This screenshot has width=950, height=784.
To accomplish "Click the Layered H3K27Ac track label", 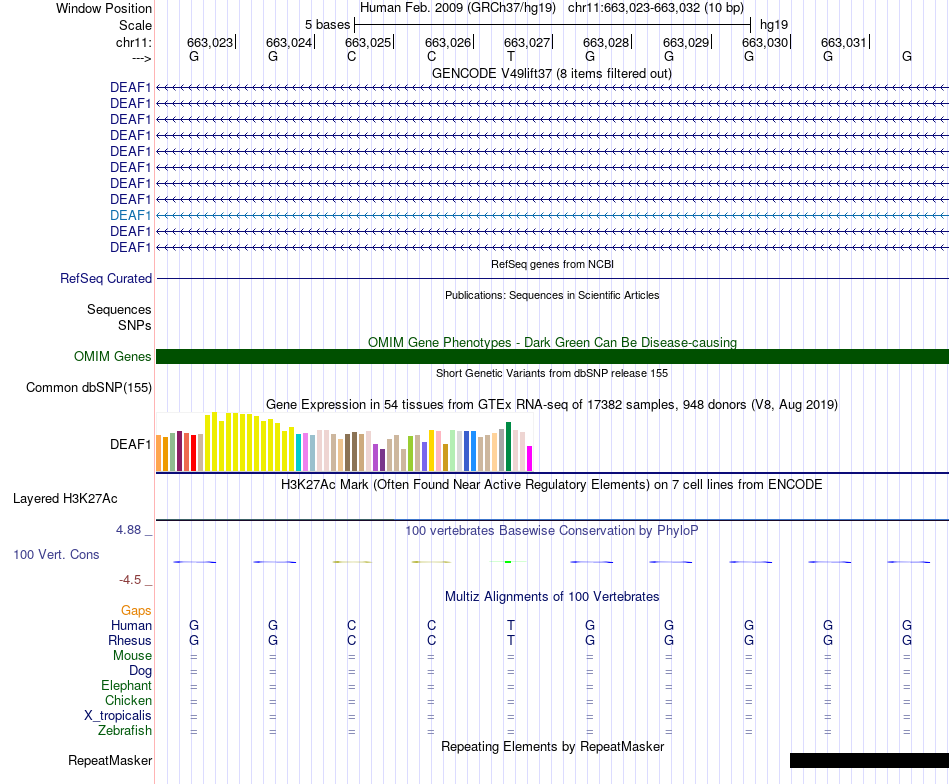I will pos(65,499).
